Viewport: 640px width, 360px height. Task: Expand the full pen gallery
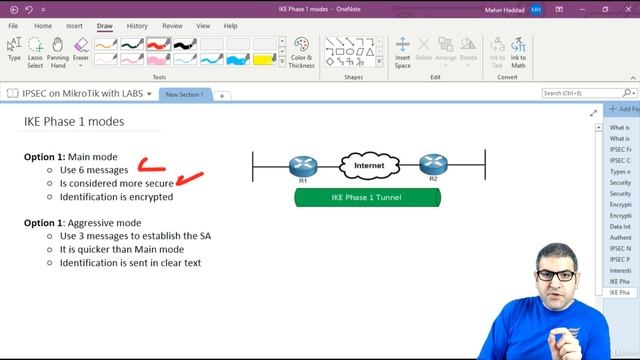(282, 62)
